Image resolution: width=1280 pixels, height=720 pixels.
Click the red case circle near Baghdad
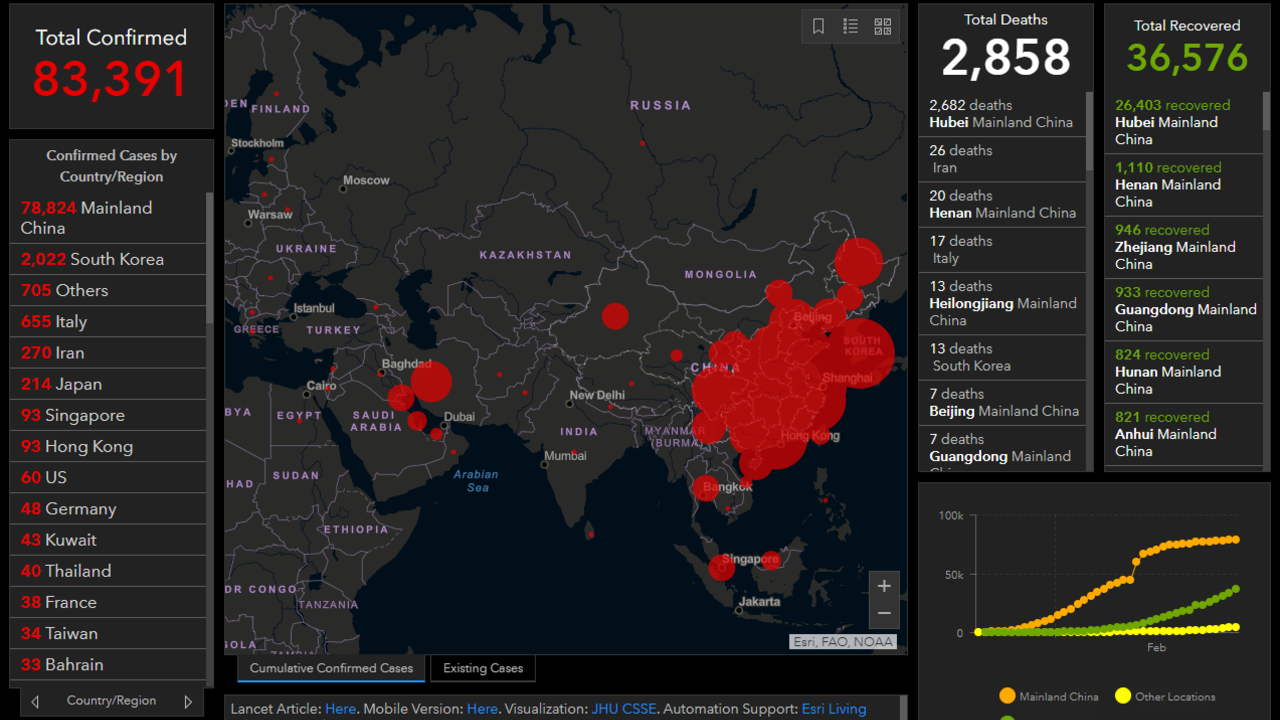pos(431,382)
